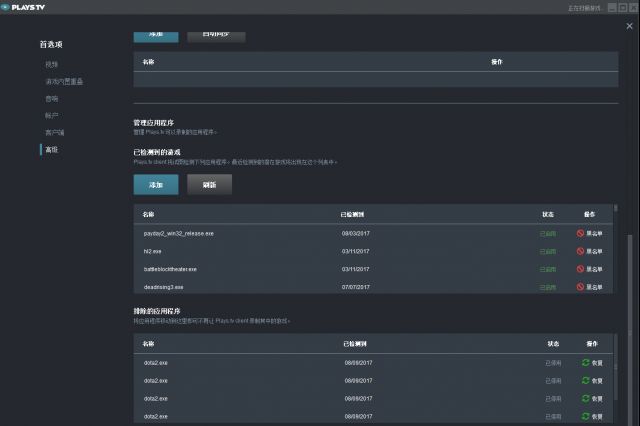The width and height of the screenshot is (640, 426).
Task: Select the 高级 preferences section
Action: (x=51, y=150)
